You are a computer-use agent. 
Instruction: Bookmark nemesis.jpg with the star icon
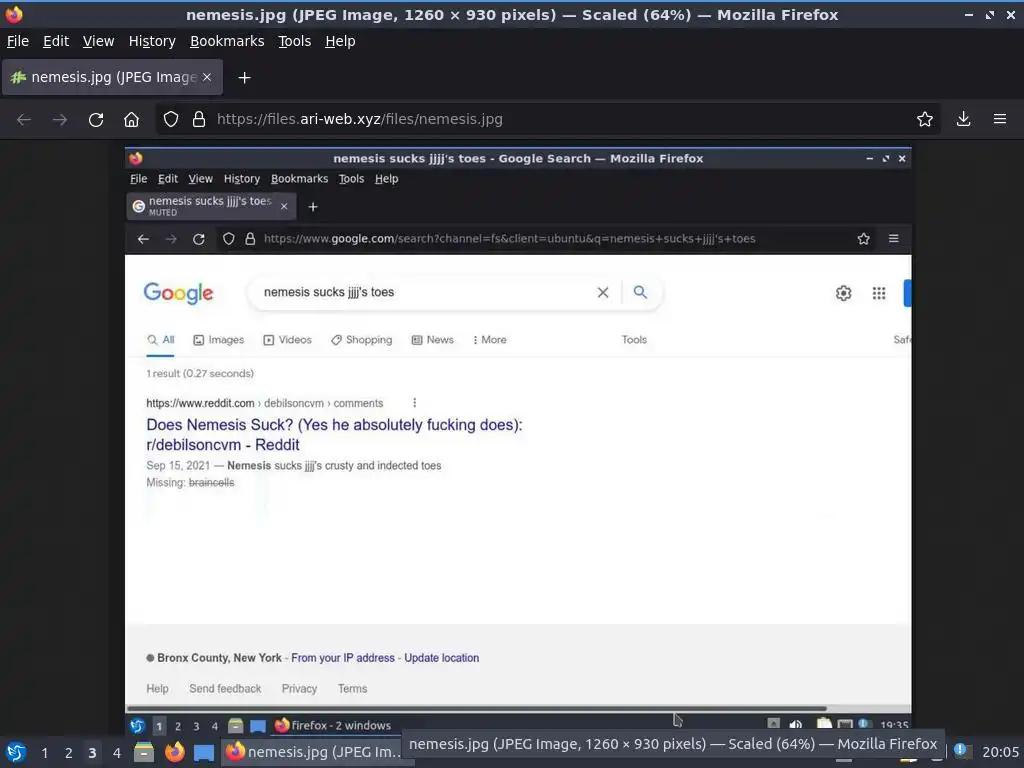925,119
